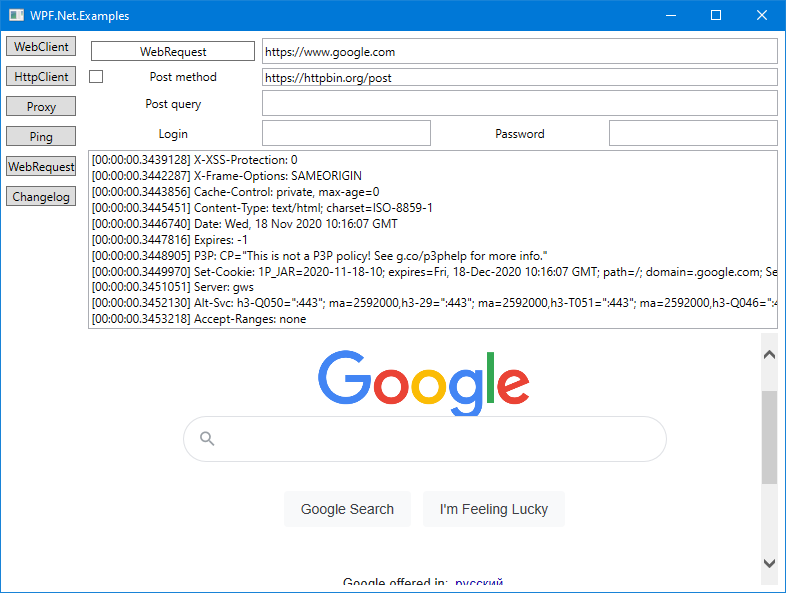Image resolution: width=786 pixels, height=593 pixels.
Task: Focus the https://www.google.com URL field
Action: [519, 52]
